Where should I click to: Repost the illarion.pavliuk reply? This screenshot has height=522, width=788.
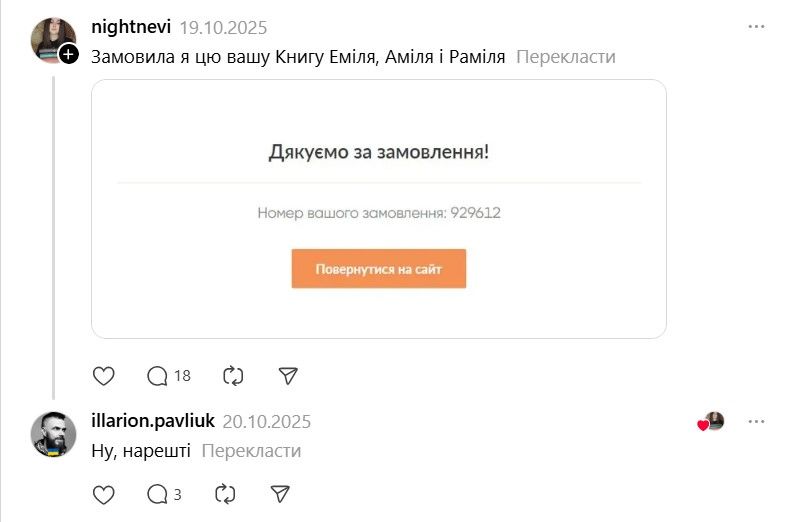pyautogui.click(x=226, y=494)
